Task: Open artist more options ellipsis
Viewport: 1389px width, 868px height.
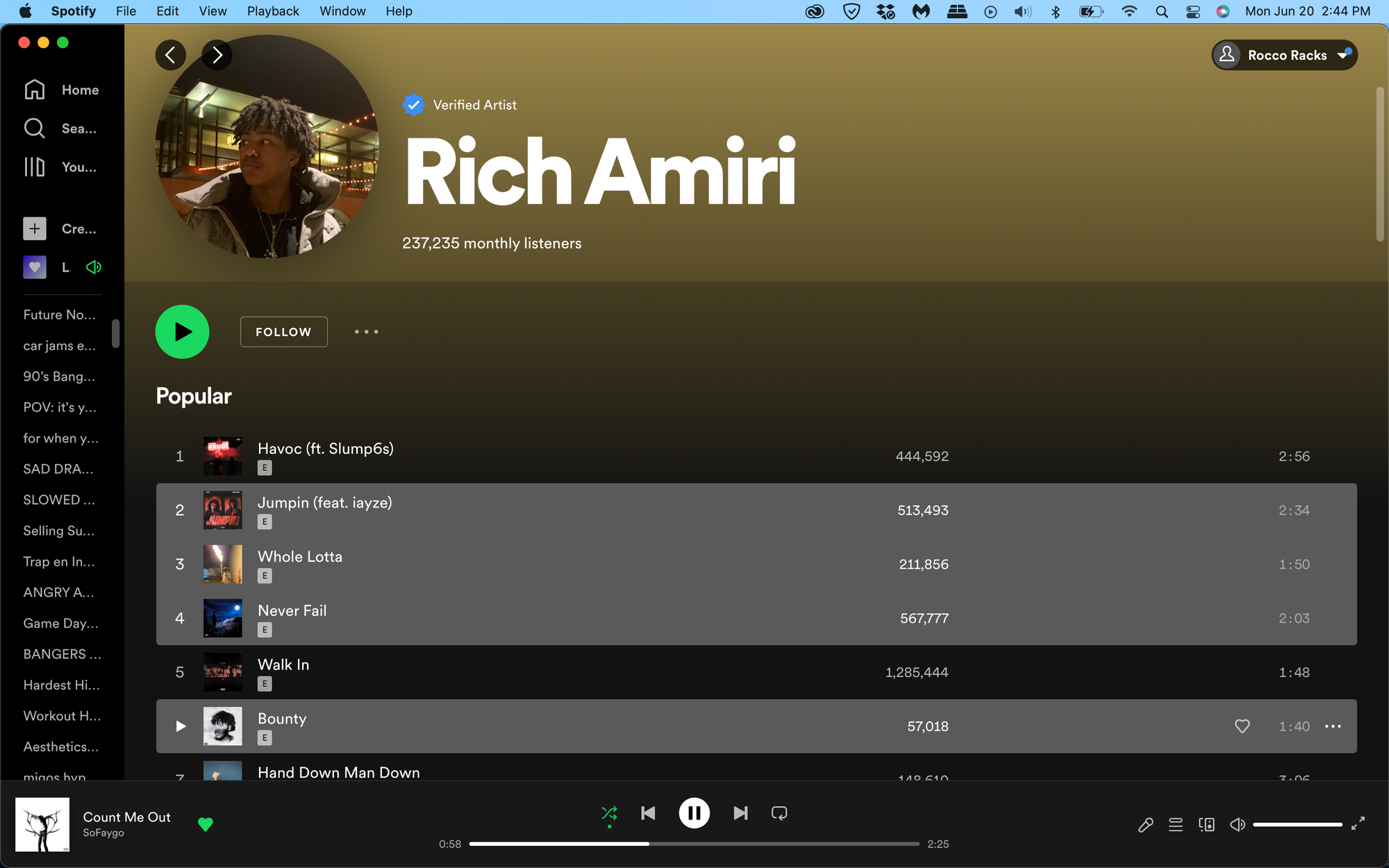Action: pos(367,332)
